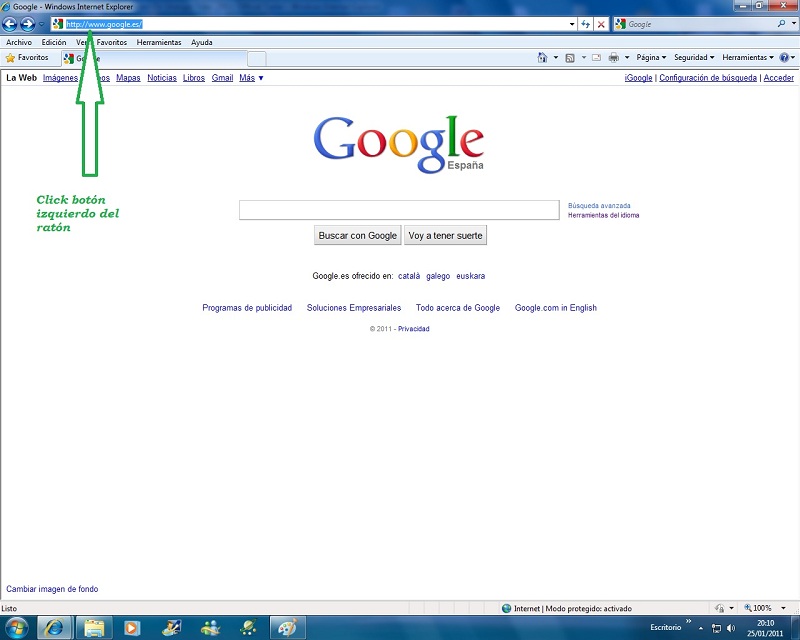Click the Imágenes link
This screenshot has height=640, width=800.
60,78
